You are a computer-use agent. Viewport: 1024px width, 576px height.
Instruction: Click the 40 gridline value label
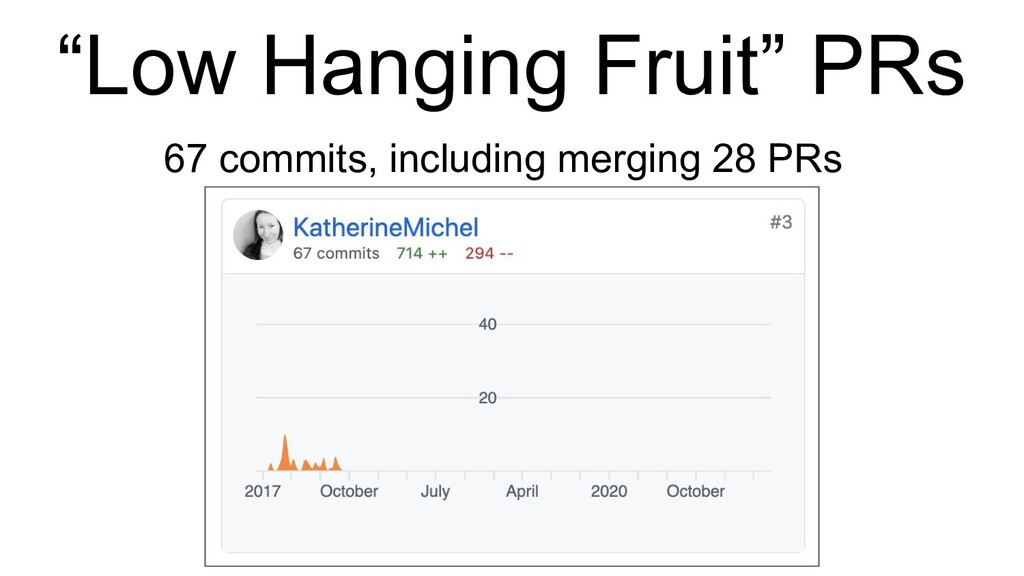[x=487, y=324]
